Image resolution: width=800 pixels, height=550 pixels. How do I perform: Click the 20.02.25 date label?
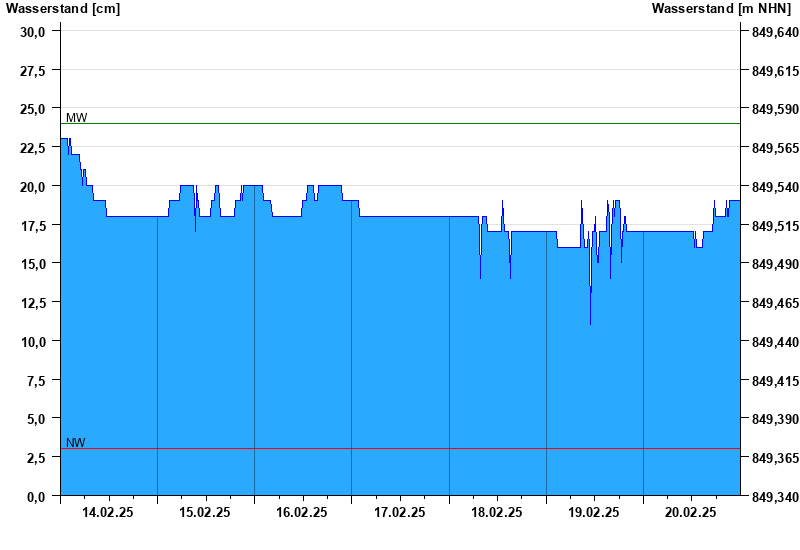pyautogui.click(x=690, y=512)
